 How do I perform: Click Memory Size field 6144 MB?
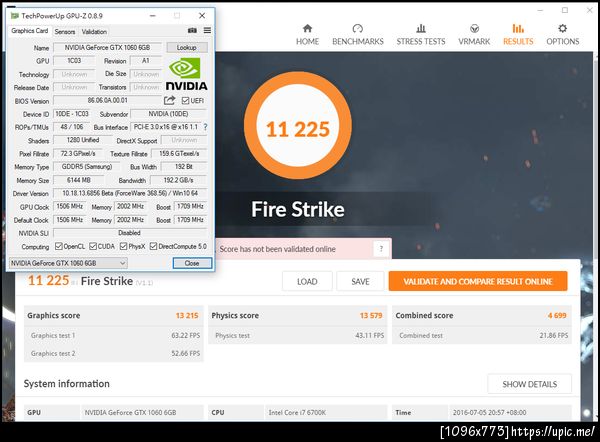pyautogui.click(x=78, y=180)
